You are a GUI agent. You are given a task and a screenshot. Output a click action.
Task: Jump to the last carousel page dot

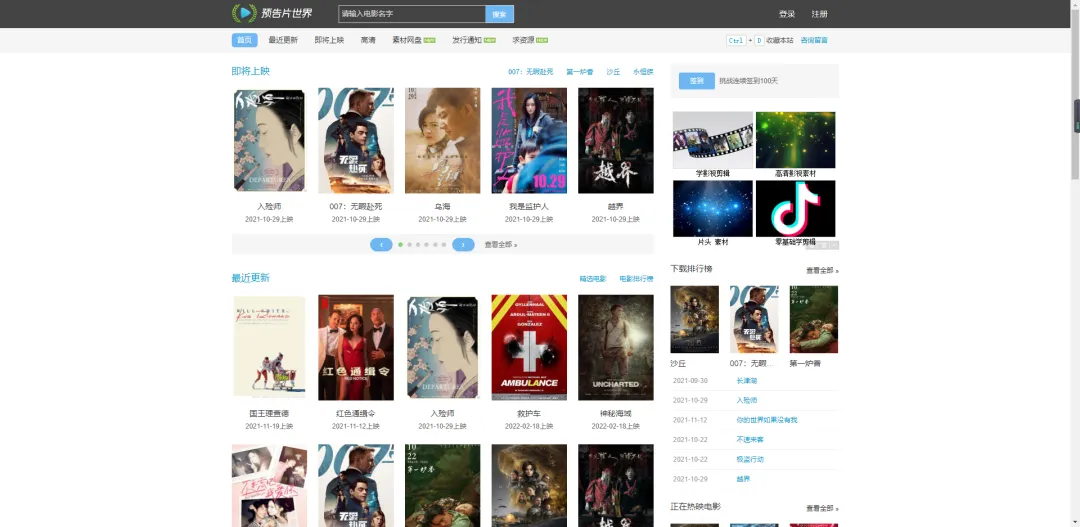444,244
